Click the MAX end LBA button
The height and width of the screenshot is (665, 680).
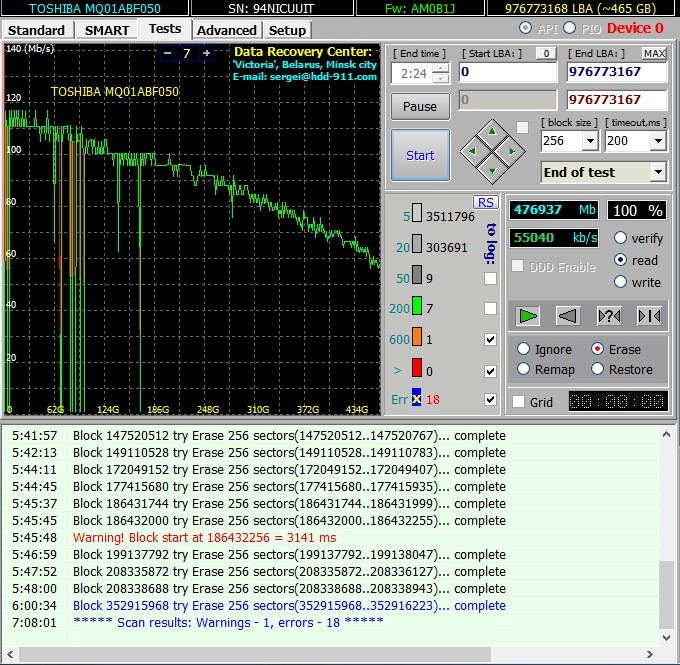654,53
